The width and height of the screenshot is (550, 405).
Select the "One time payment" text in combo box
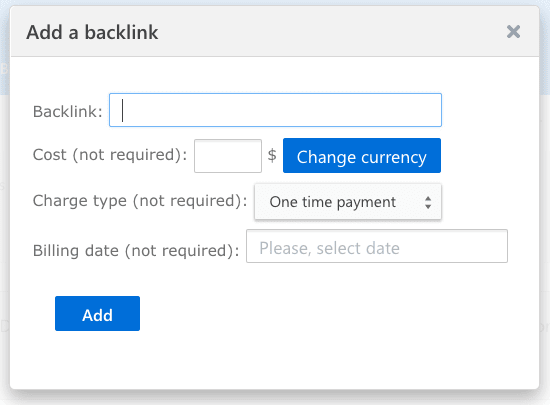click(333, 202)
